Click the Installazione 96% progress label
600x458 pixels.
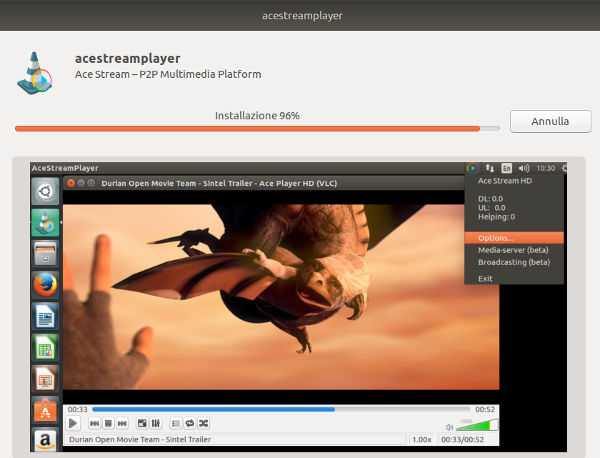tap(257, 116)
